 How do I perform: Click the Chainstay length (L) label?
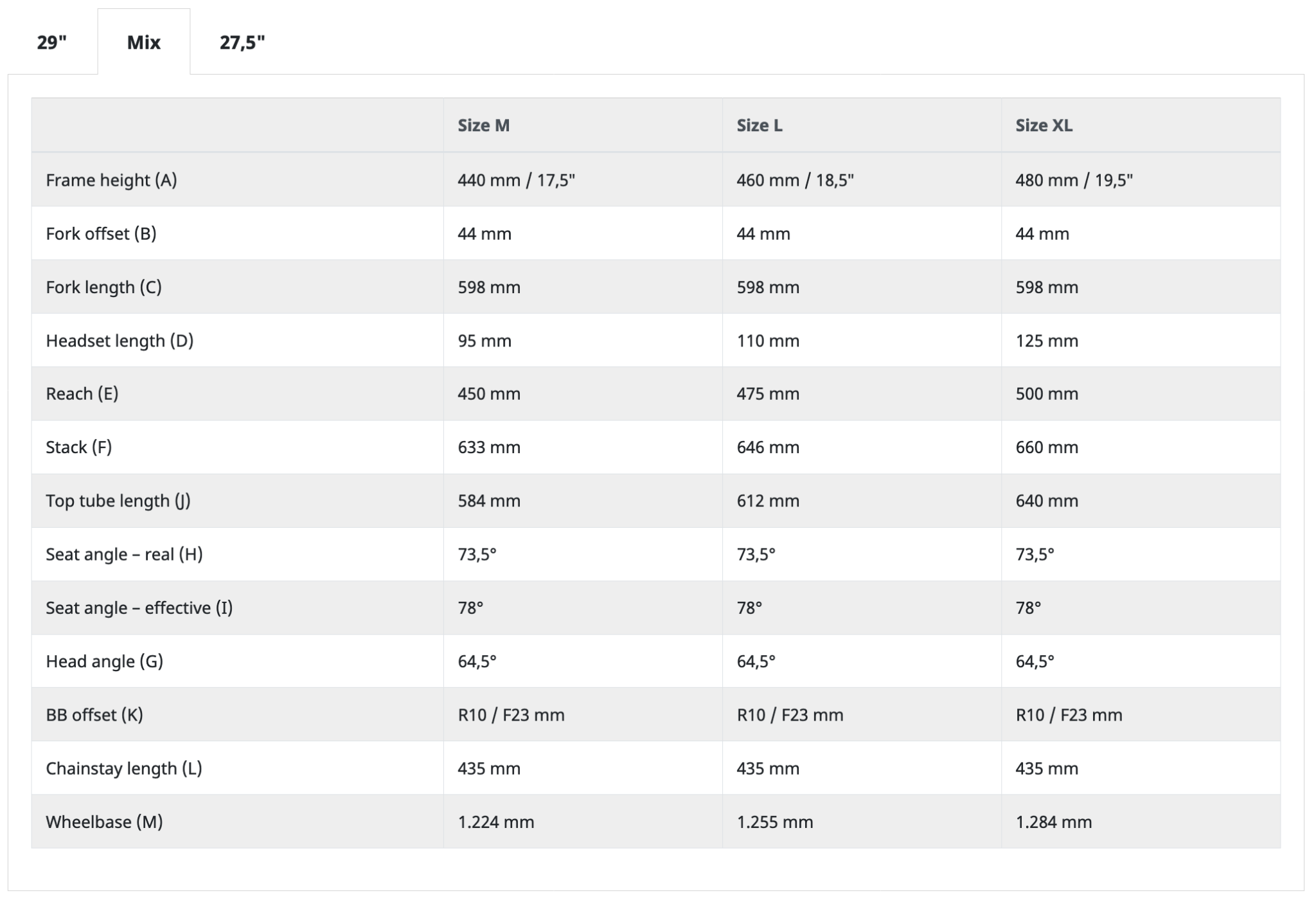[x=124, y=768]
